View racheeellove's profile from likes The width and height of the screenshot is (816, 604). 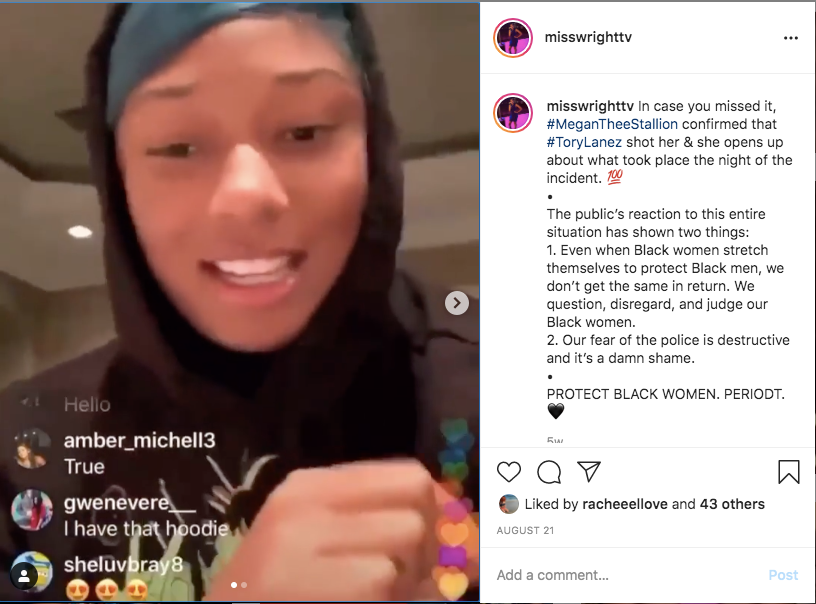624,504
